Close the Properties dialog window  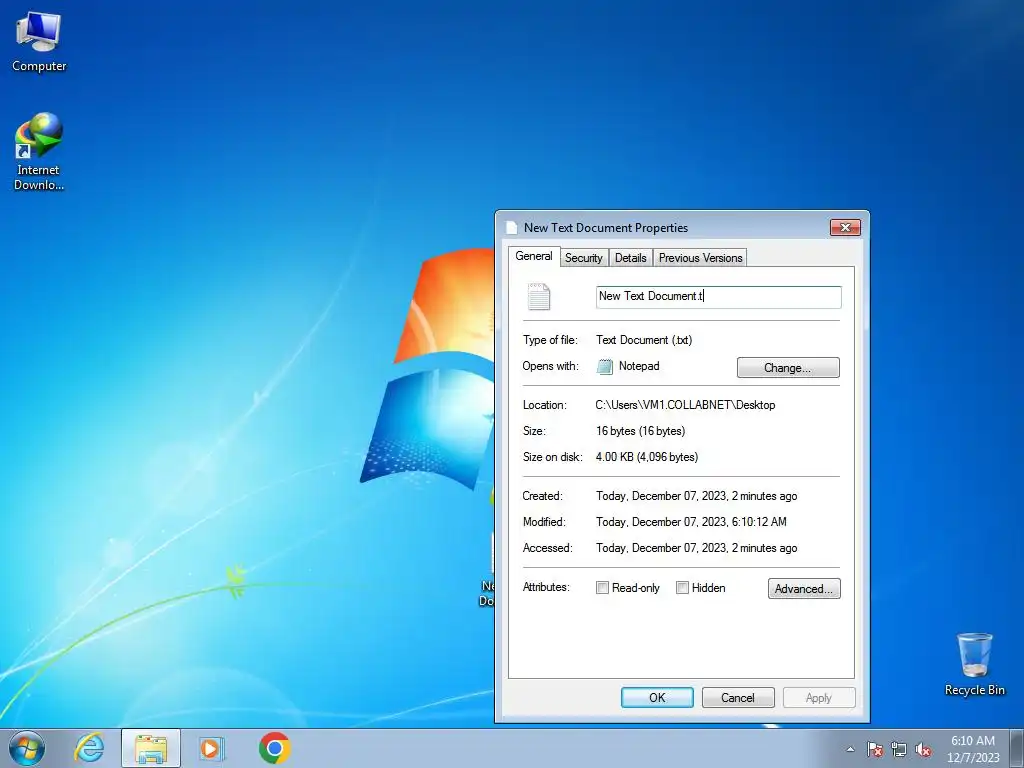(845, 227)
